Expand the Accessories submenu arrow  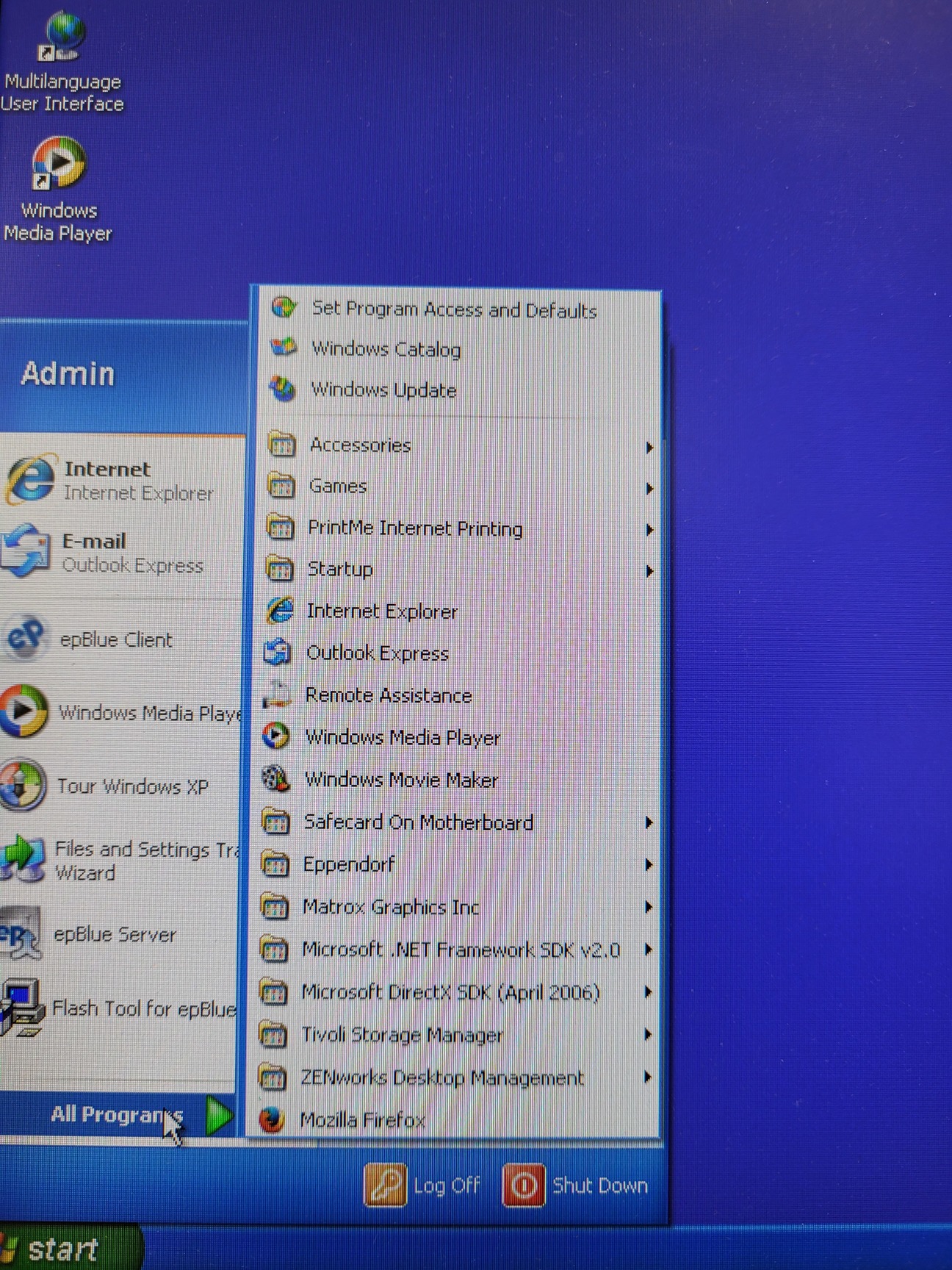point(649,447)
